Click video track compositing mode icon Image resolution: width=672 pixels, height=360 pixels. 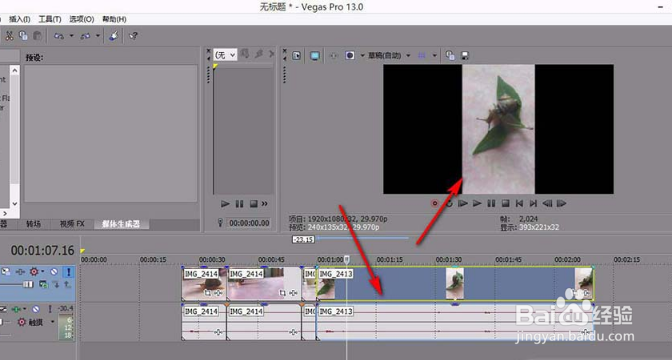click(43, 284)
